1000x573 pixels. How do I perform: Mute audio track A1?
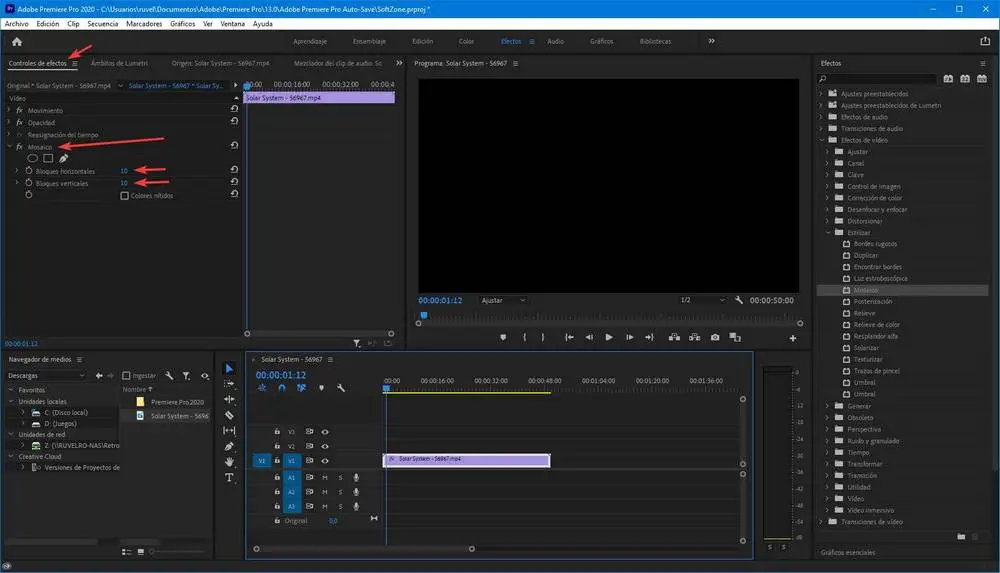tap(325, 478)
